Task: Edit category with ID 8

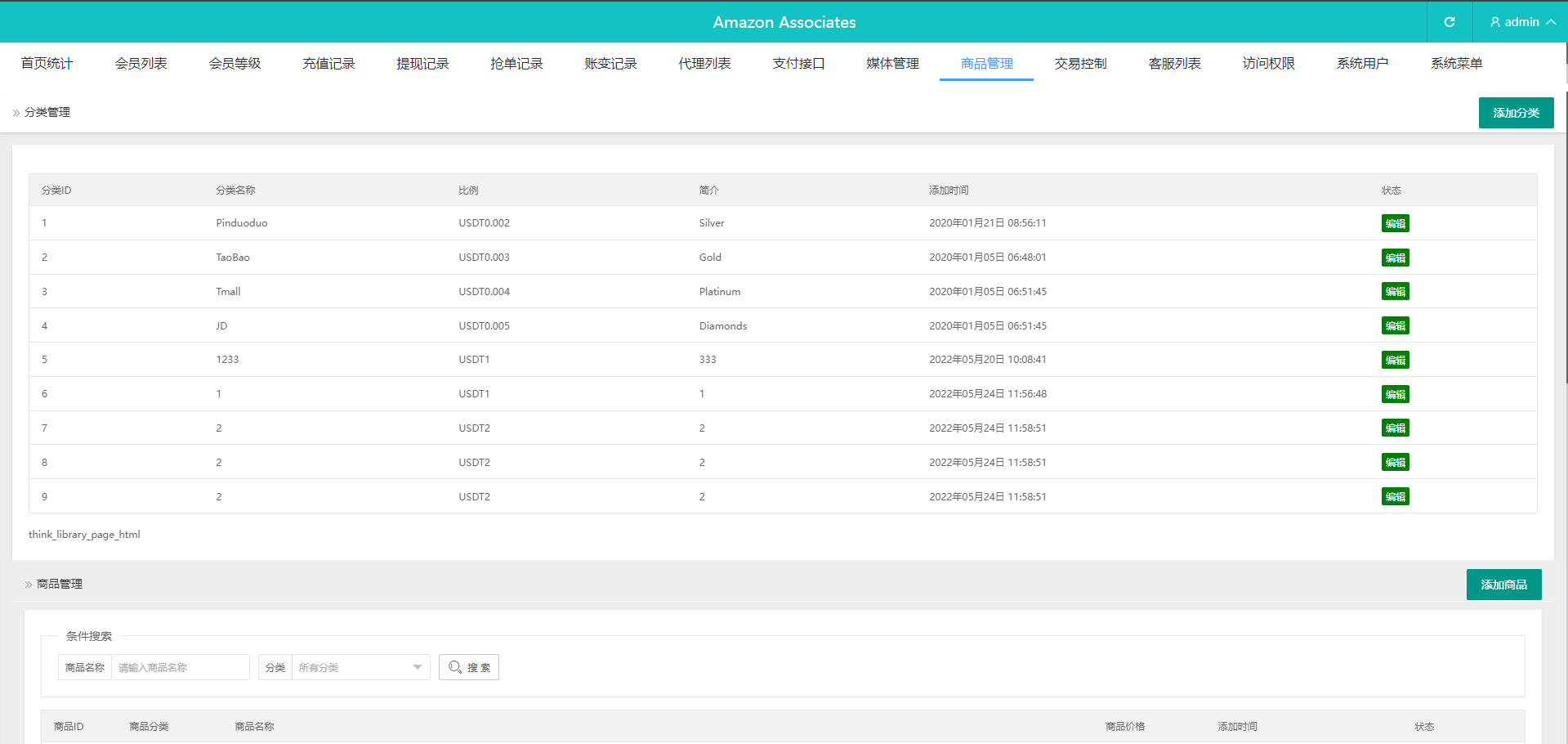Action: click(1395, 462)
